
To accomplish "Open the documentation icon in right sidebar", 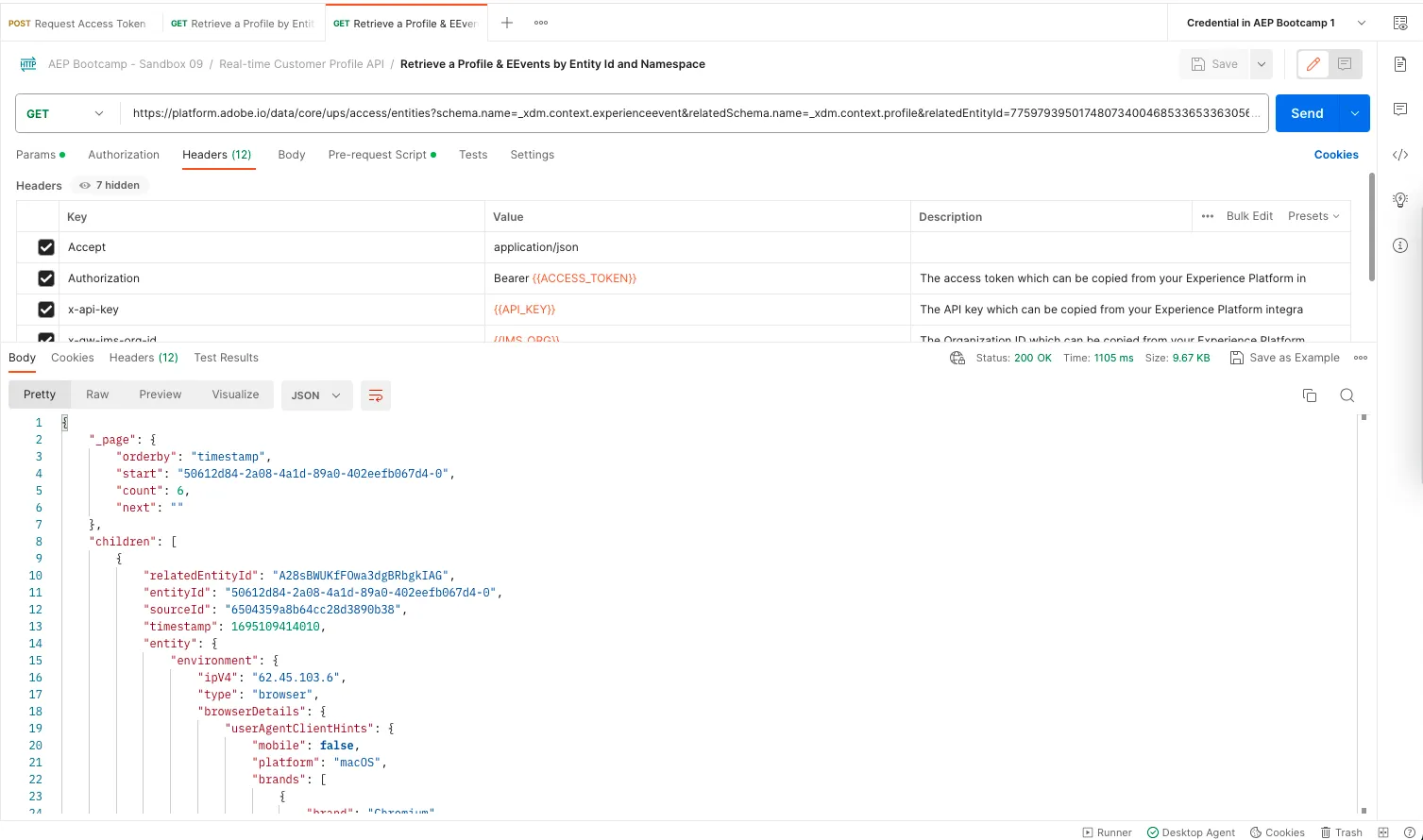I will coord(1400,64).
